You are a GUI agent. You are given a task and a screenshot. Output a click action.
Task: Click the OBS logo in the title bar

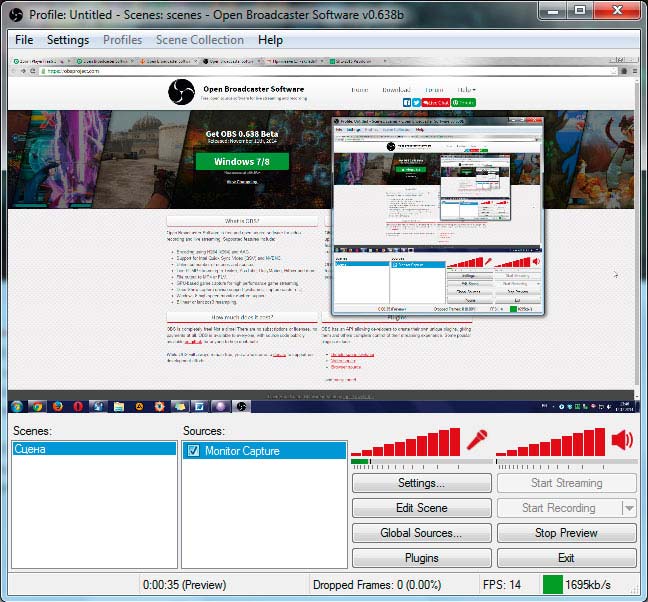coord(16,15)
